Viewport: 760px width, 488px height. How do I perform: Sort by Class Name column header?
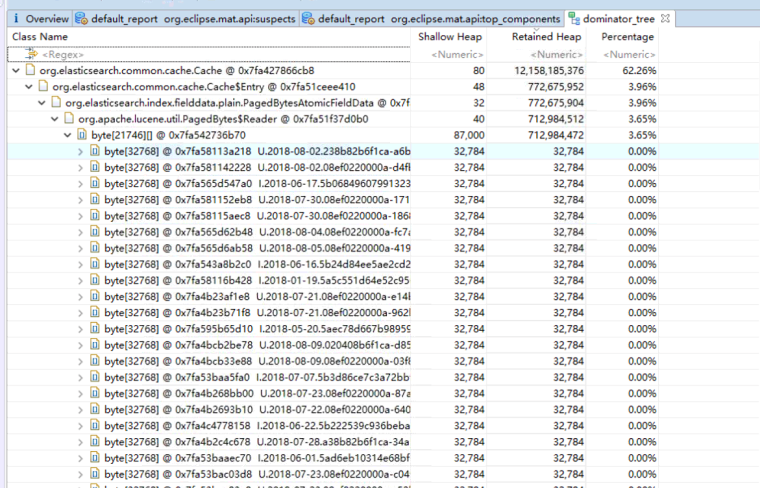tap(40, 37)
